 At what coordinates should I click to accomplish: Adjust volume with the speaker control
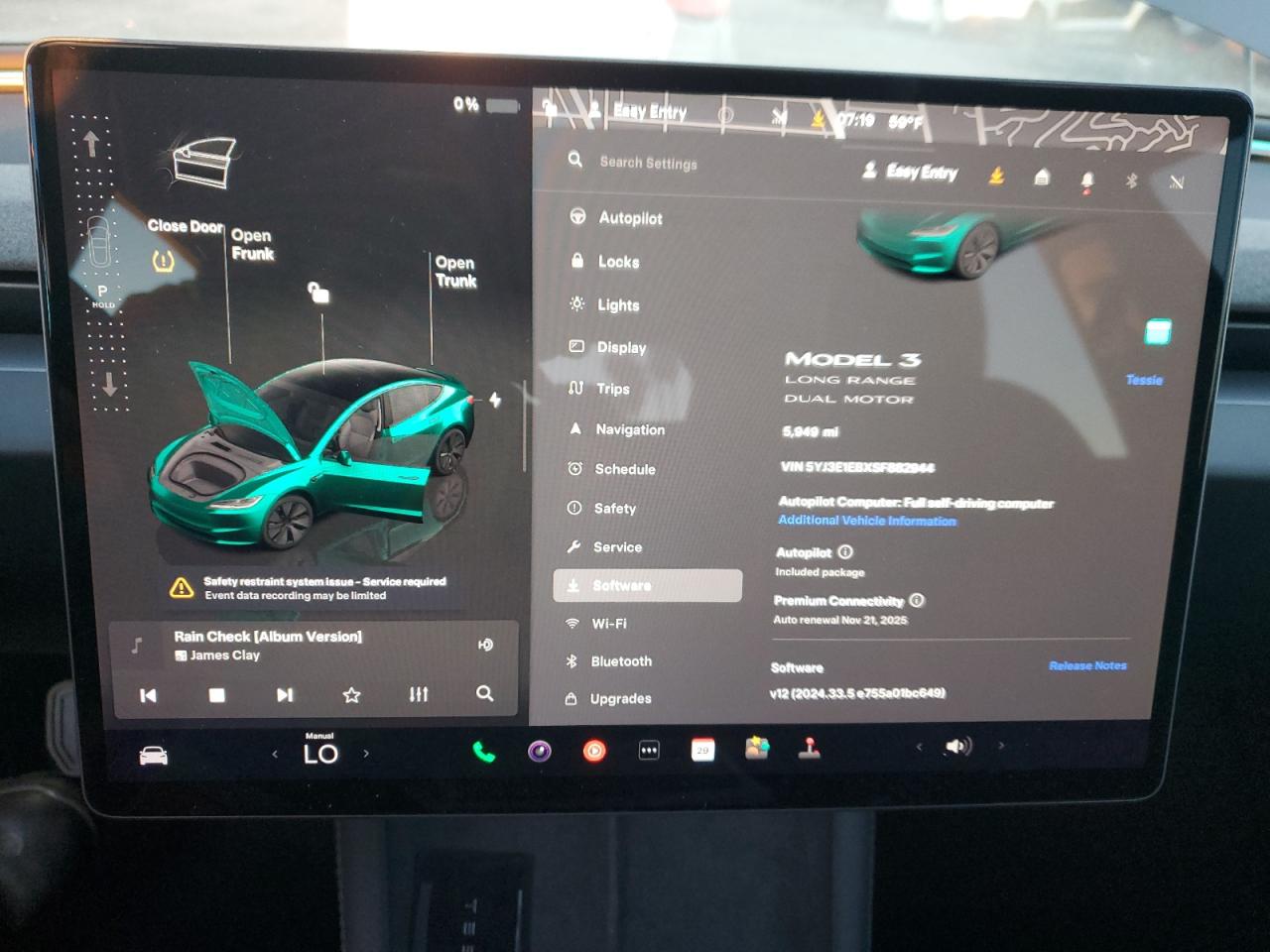point(955,746)
